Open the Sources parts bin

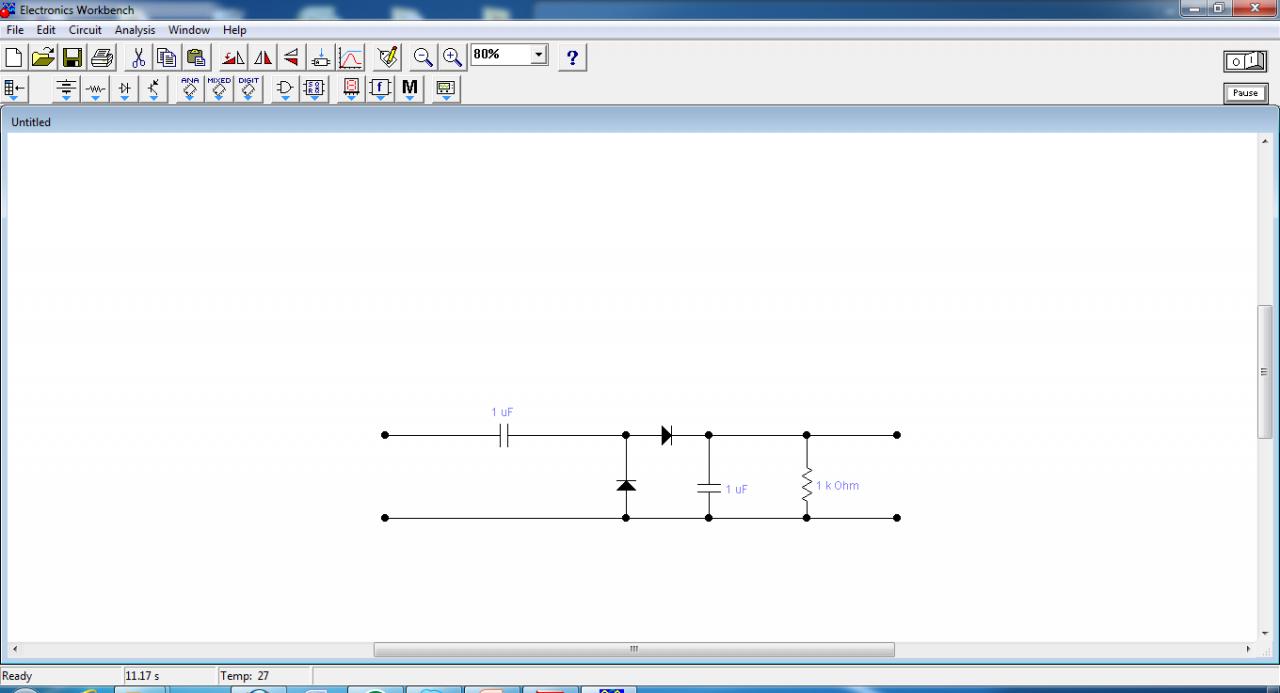tap(66, 90)
